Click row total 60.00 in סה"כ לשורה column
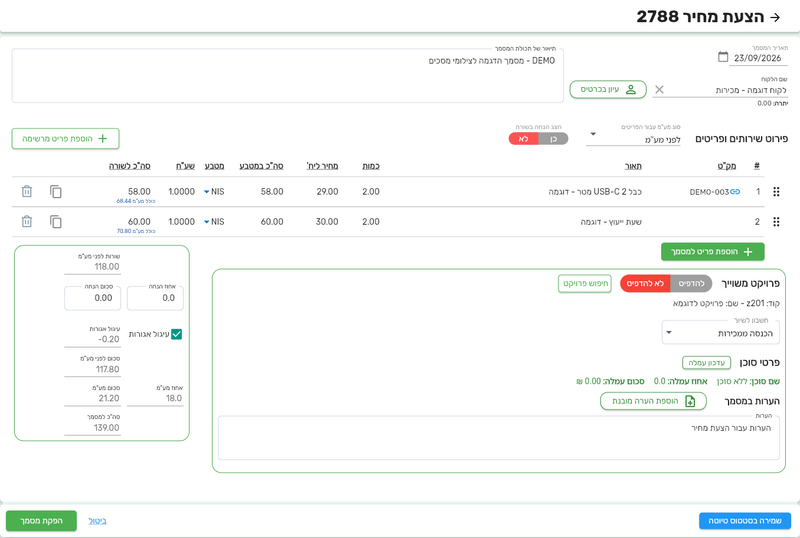This screenshot has width=800, height=538. point(139,222)
